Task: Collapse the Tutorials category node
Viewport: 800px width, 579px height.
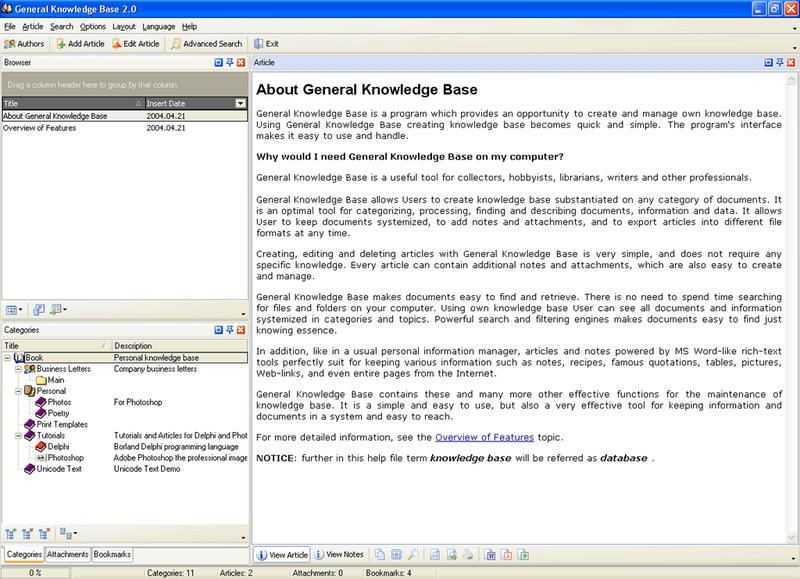Action: [19, 436]
